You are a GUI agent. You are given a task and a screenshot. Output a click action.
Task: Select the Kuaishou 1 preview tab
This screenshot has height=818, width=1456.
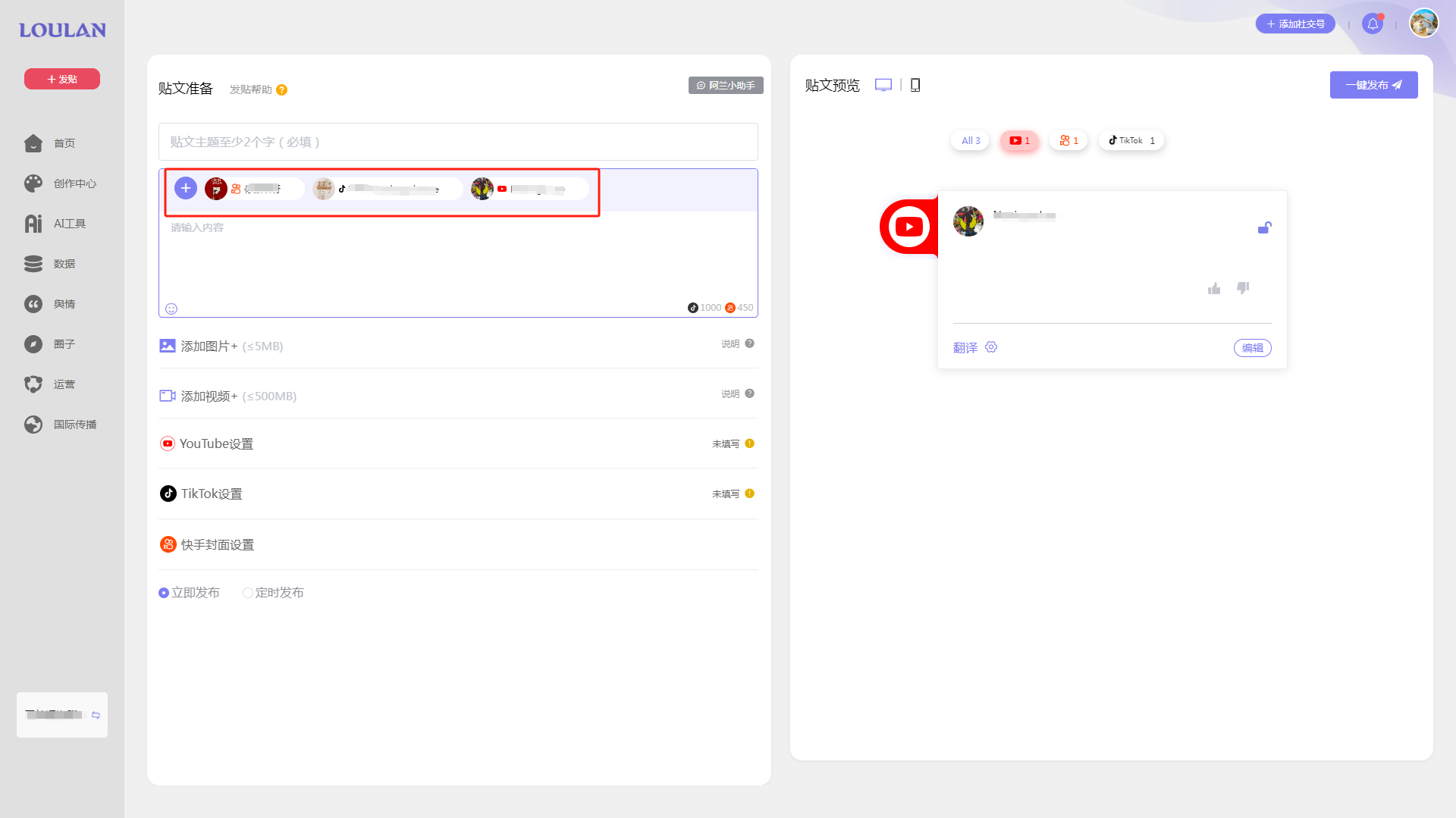(1068, 140)
